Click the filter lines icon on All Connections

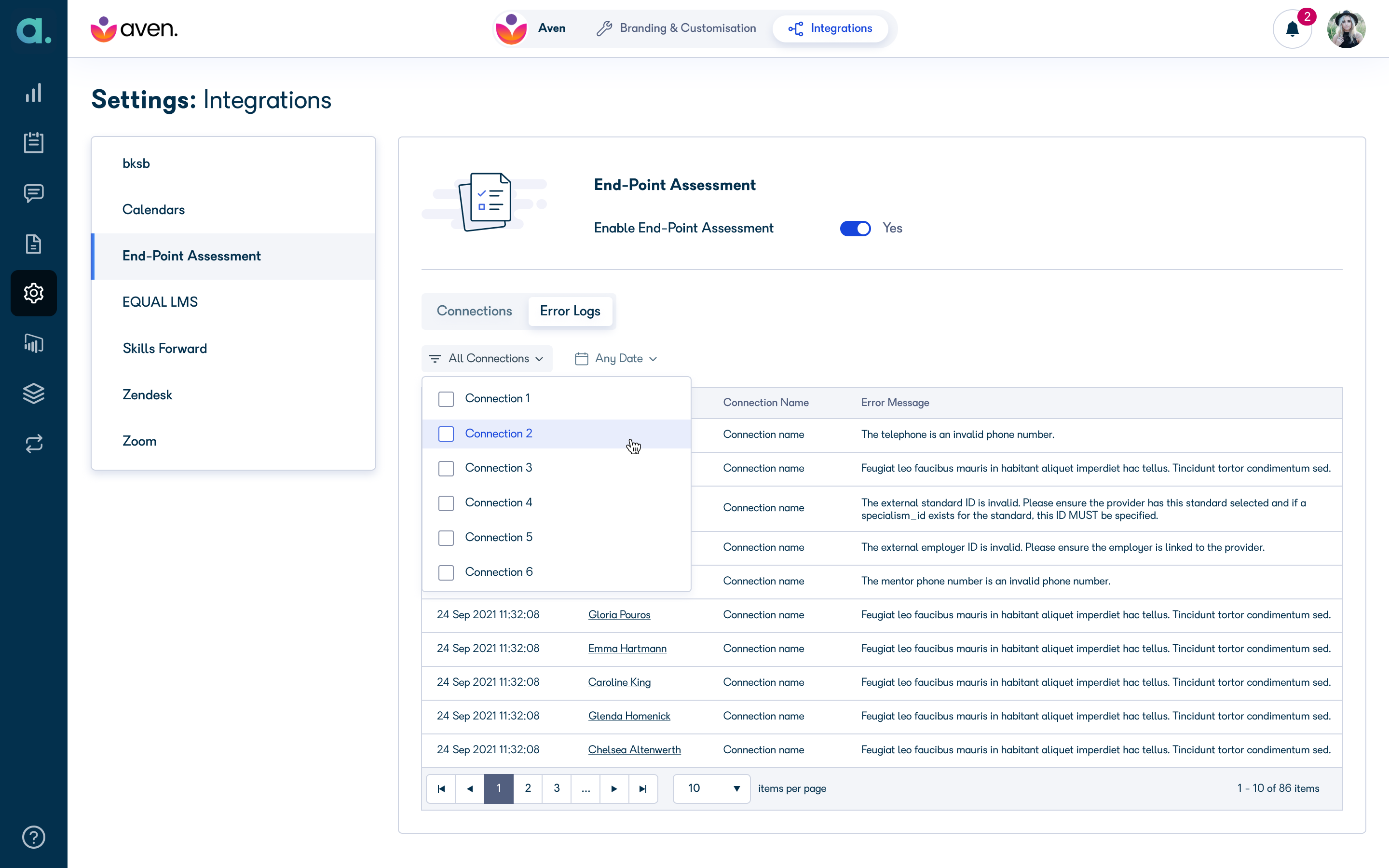point(435,358)
